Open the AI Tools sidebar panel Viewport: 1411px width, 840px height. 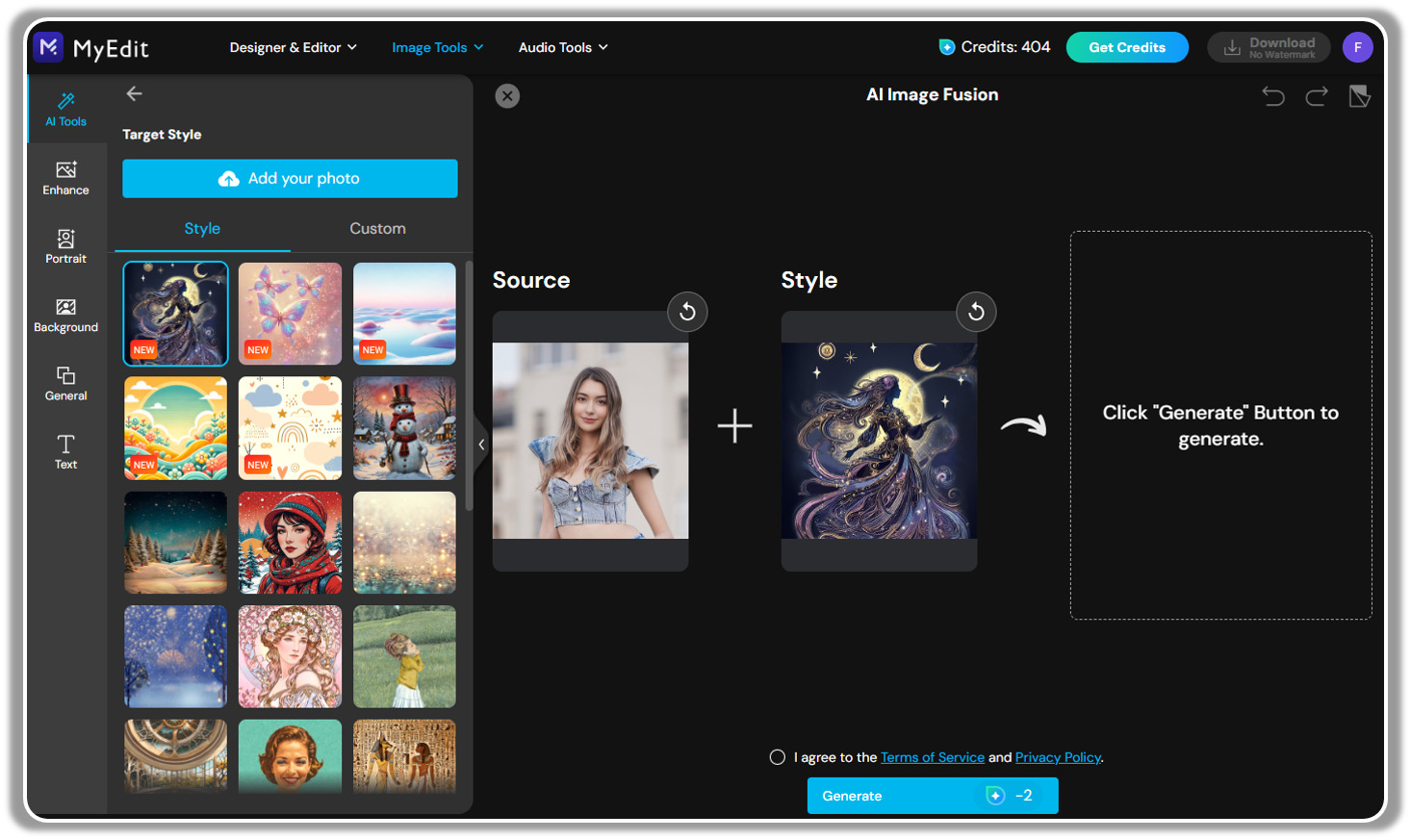[x=65, y=108]
